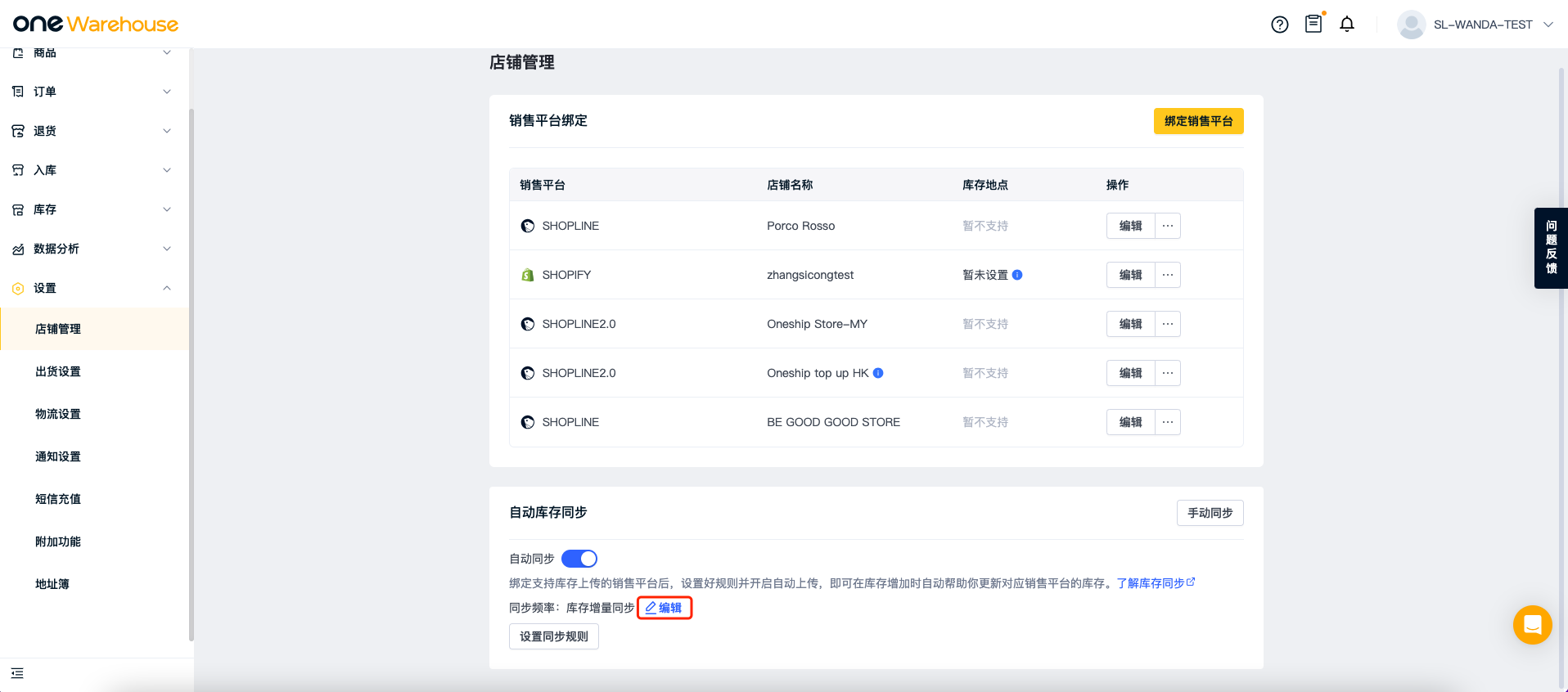Click the Porco Rosso SHOPLINE platform icon
The image size is (1568, 692).
click(528, 226)
